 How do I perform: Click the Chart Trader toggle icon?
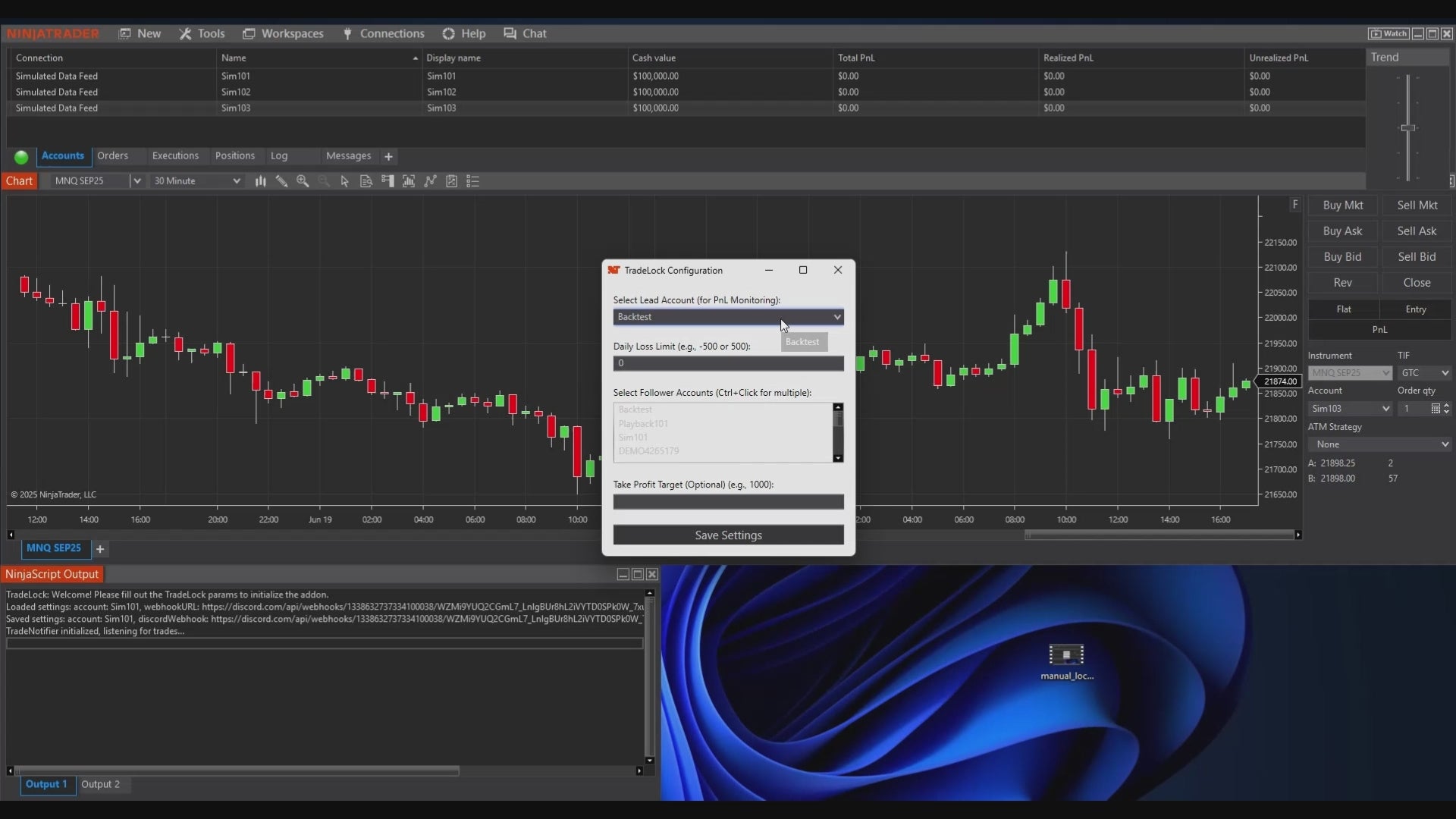388,181
